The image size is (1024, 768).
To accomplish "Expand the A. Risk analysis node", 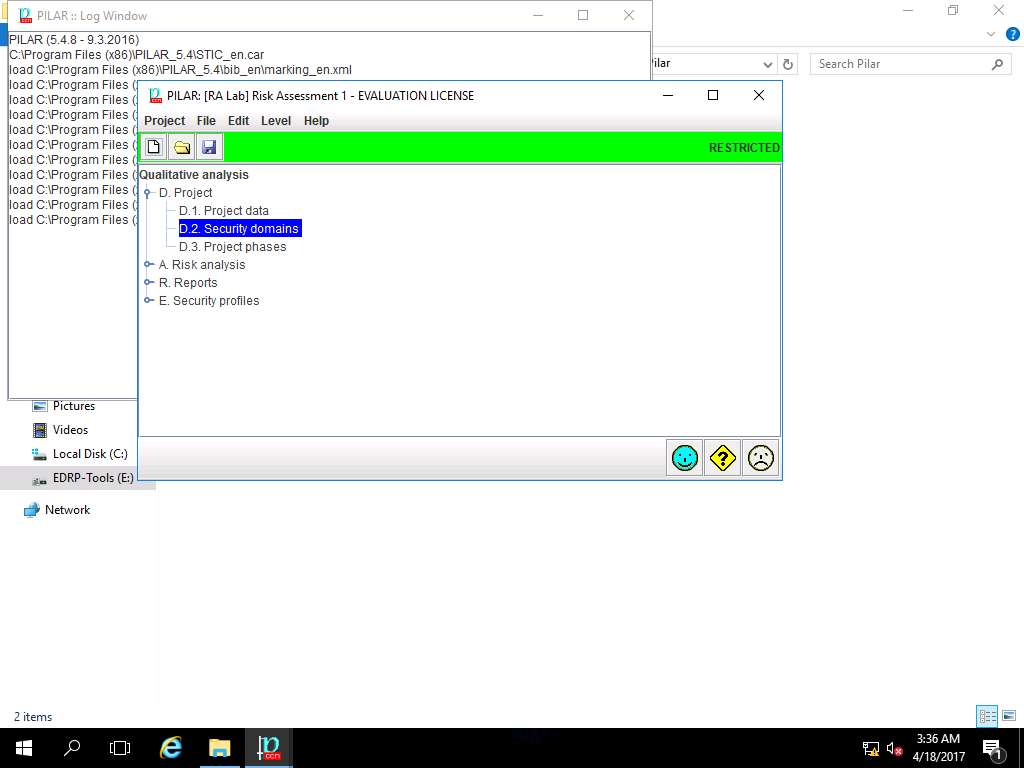I will [x=148, y=264].
